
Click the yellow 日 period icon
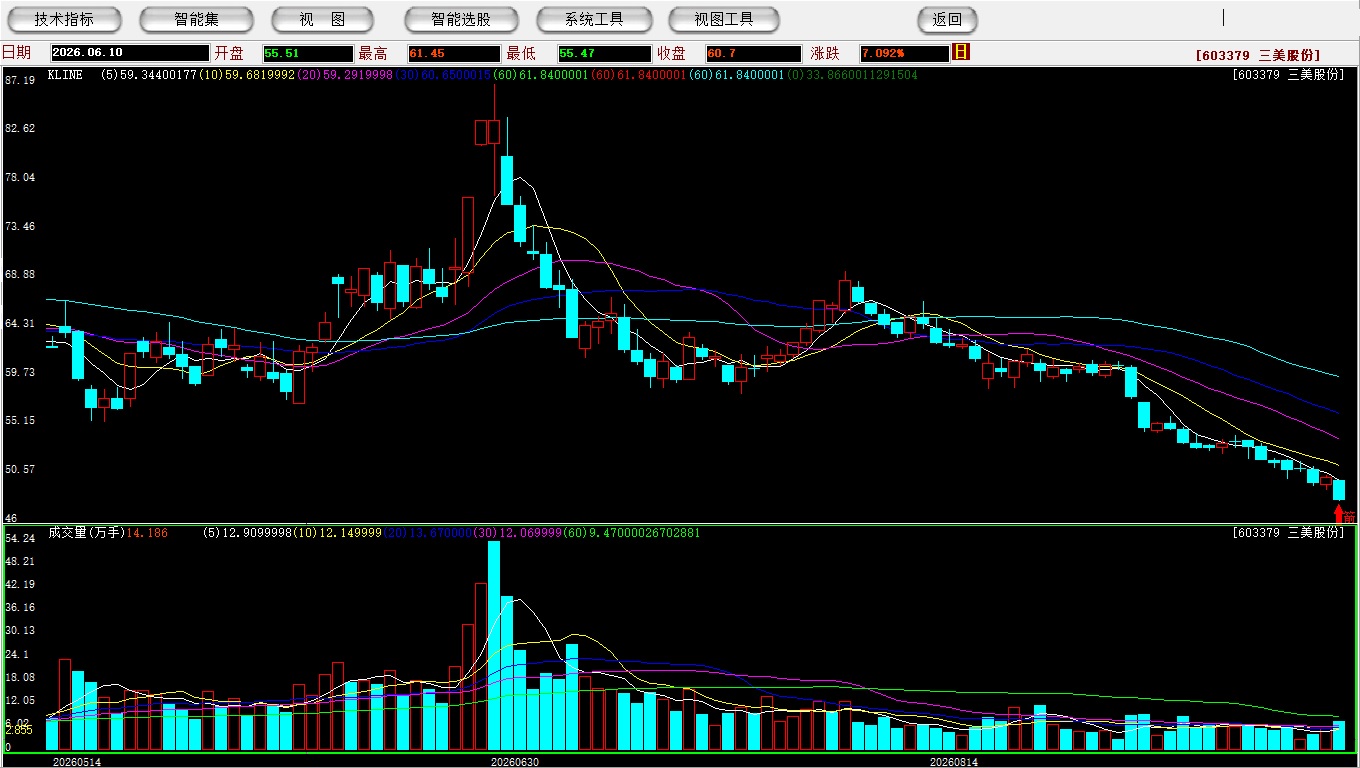point(962,52)
